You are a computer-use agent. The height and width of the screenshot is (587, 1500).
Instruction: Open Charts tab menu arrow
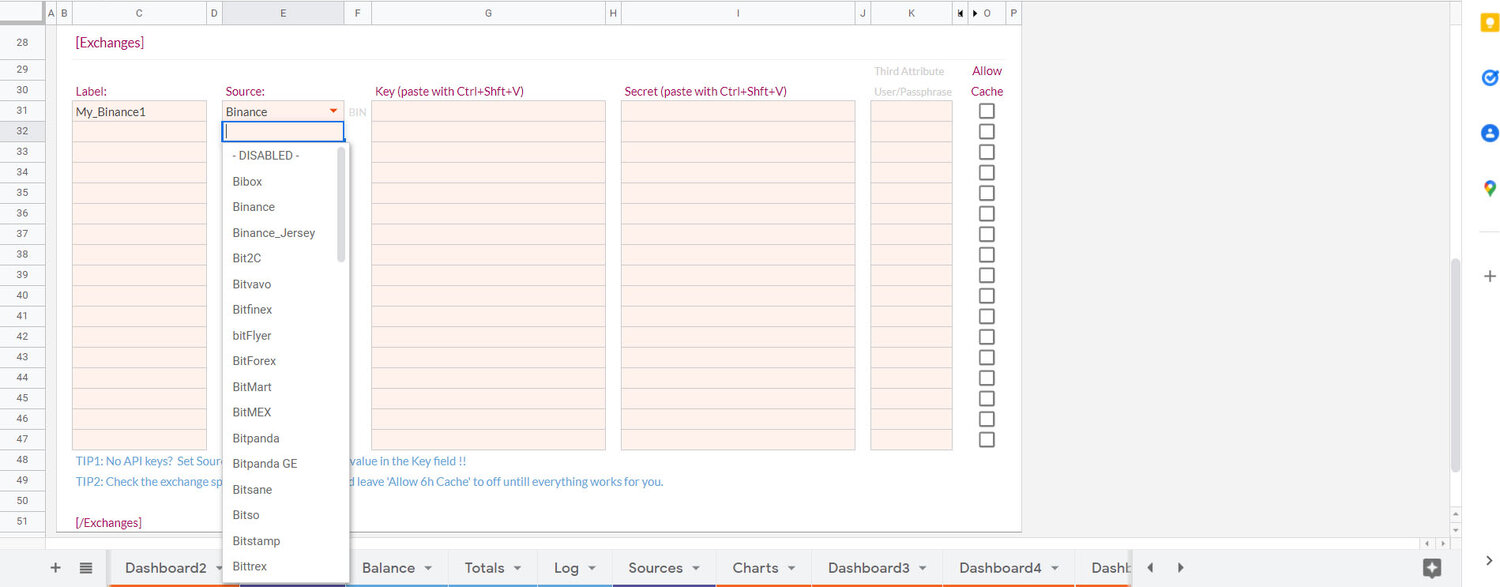coord(791,568)
